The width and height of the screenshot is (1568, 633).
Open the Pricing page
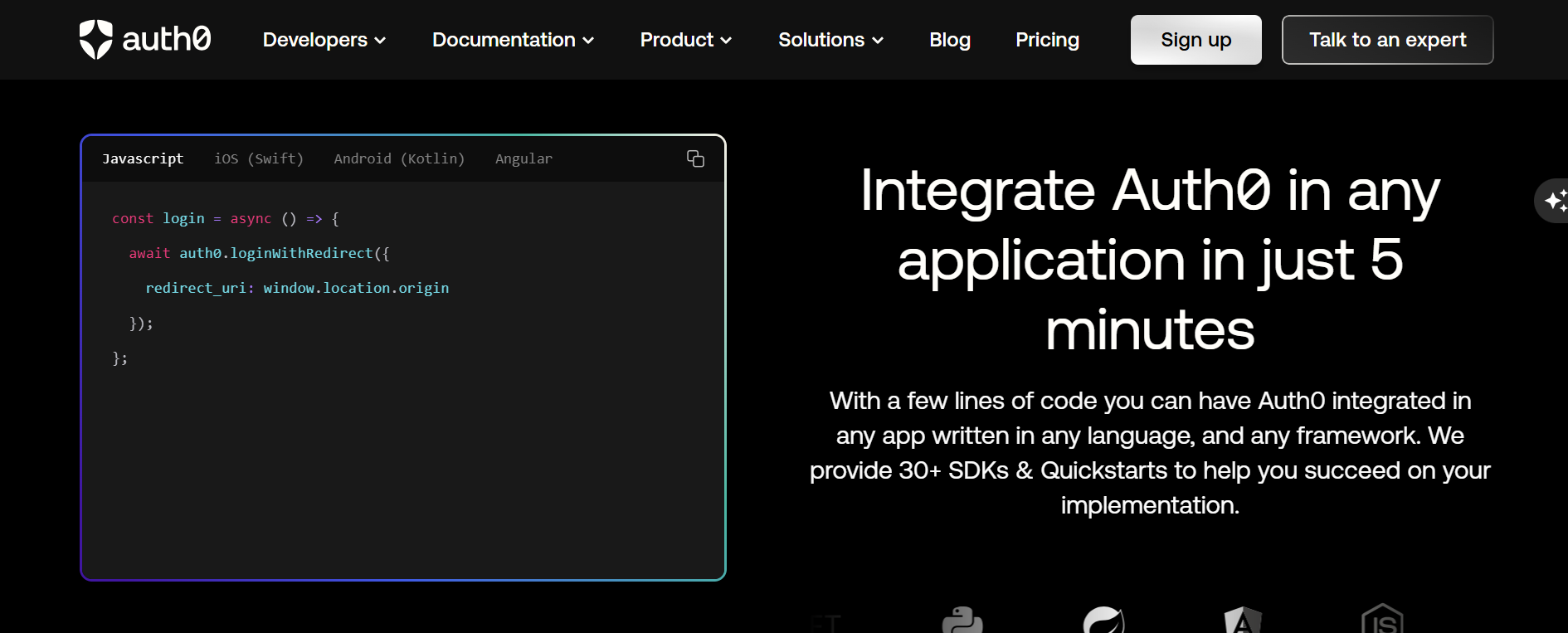pos(1047,40)
